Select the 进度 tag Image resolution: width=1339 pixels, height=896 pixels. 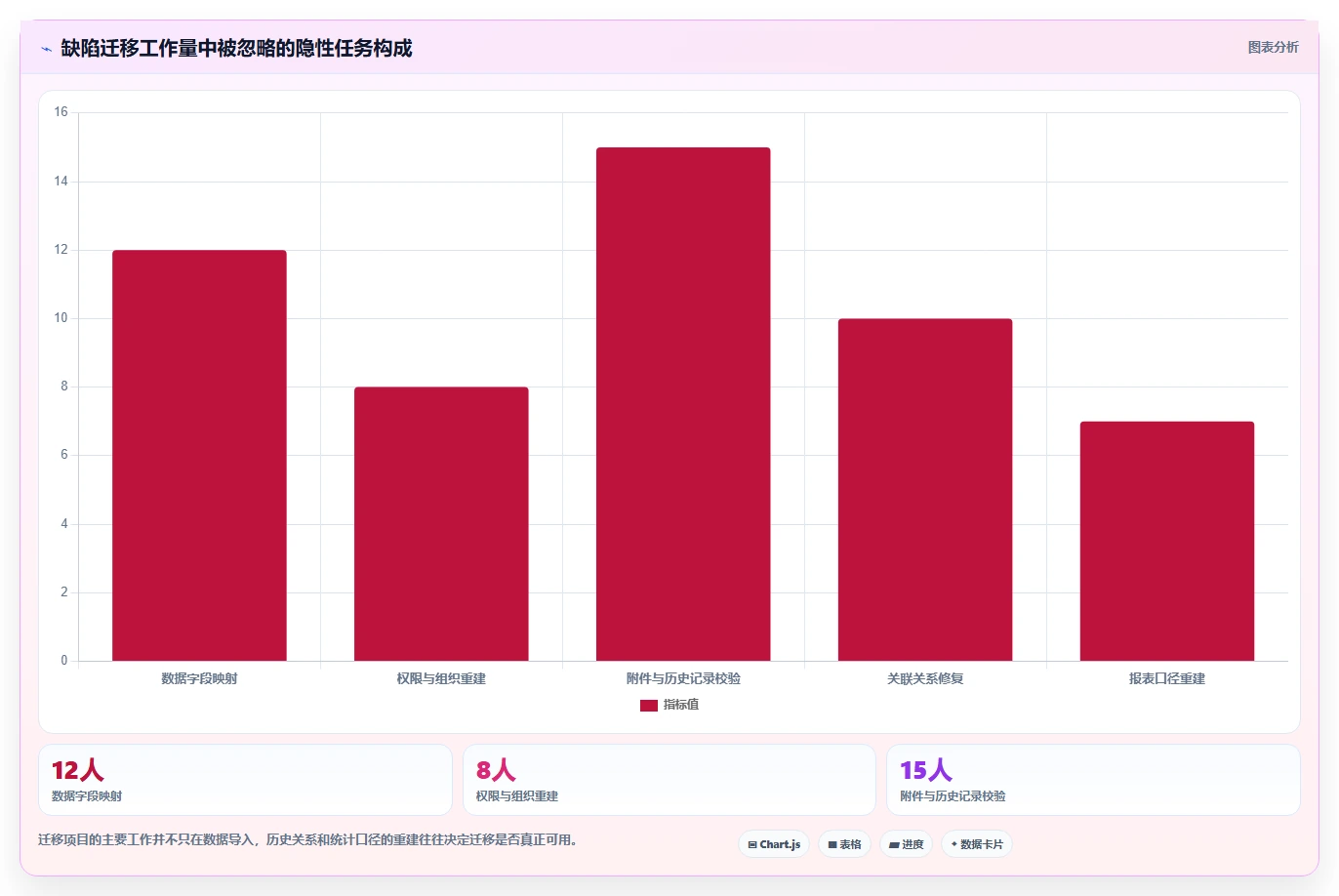click(907, 844)
